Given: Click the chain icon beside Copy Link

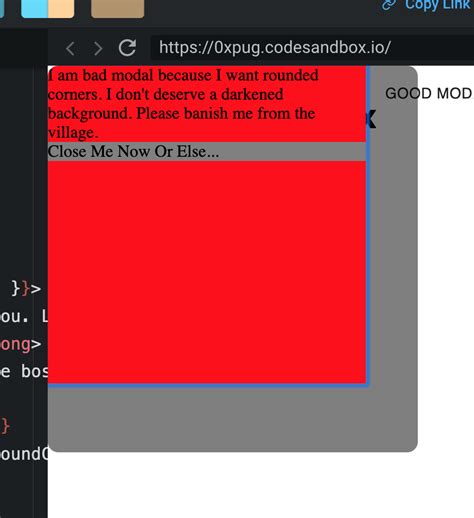Looking at the screenshot, I should click(x=389, y=5).
